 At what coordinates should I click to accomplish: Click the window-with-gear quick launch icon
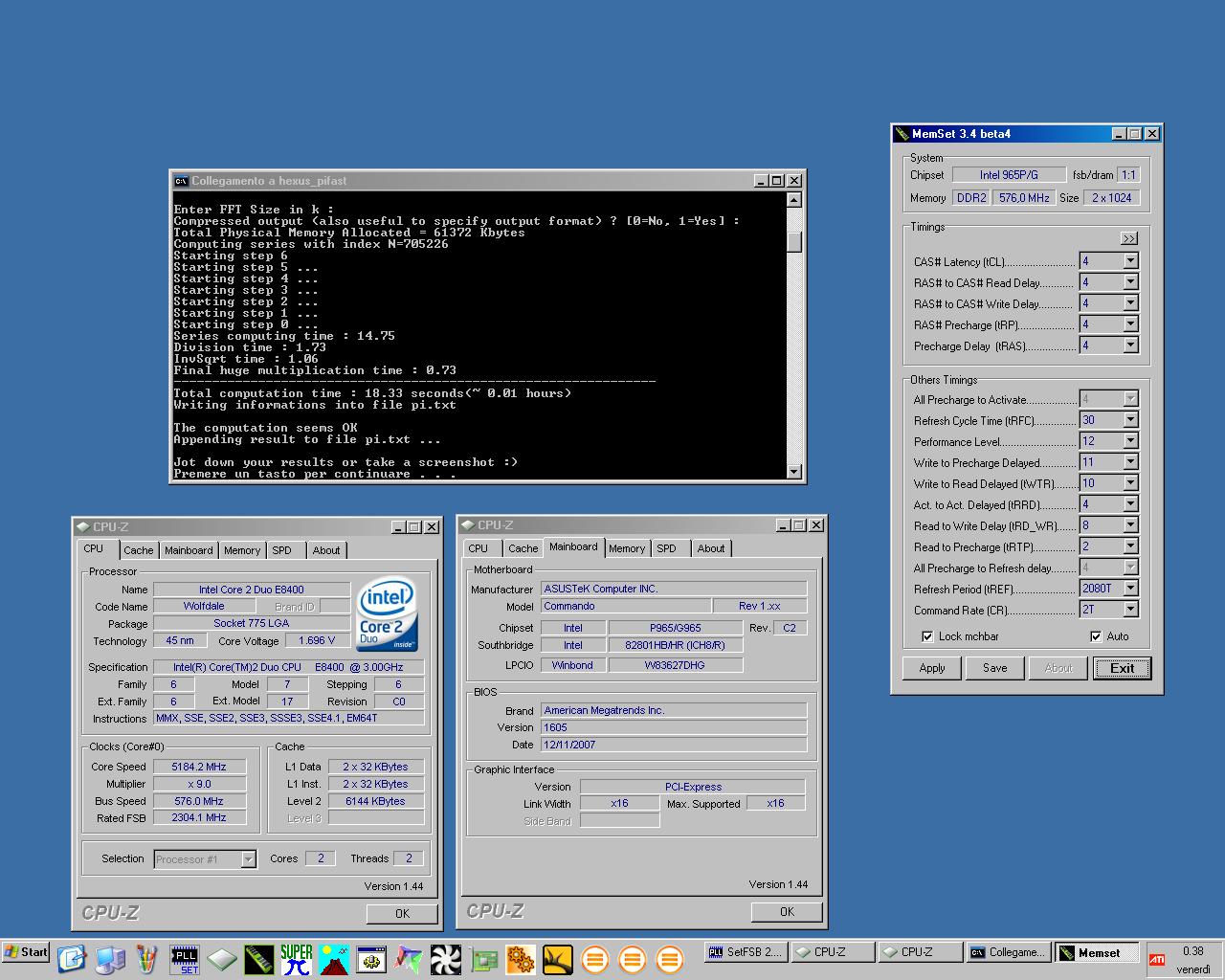pyautogui.click(x=371, y=959)
